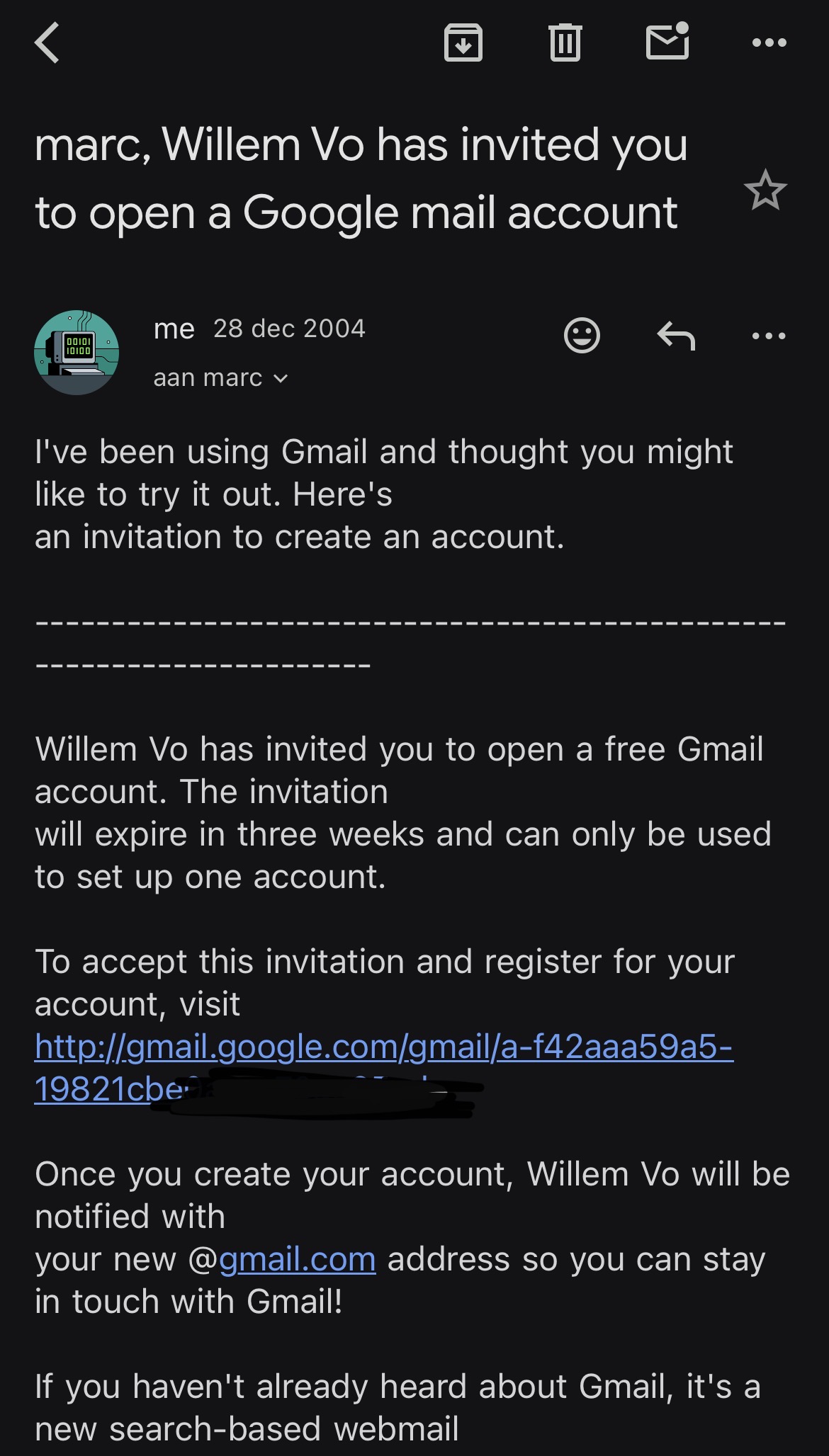829x1456 pixels.
Task: Tap the sender's computer avatar picture
Action: pos(77,352)
